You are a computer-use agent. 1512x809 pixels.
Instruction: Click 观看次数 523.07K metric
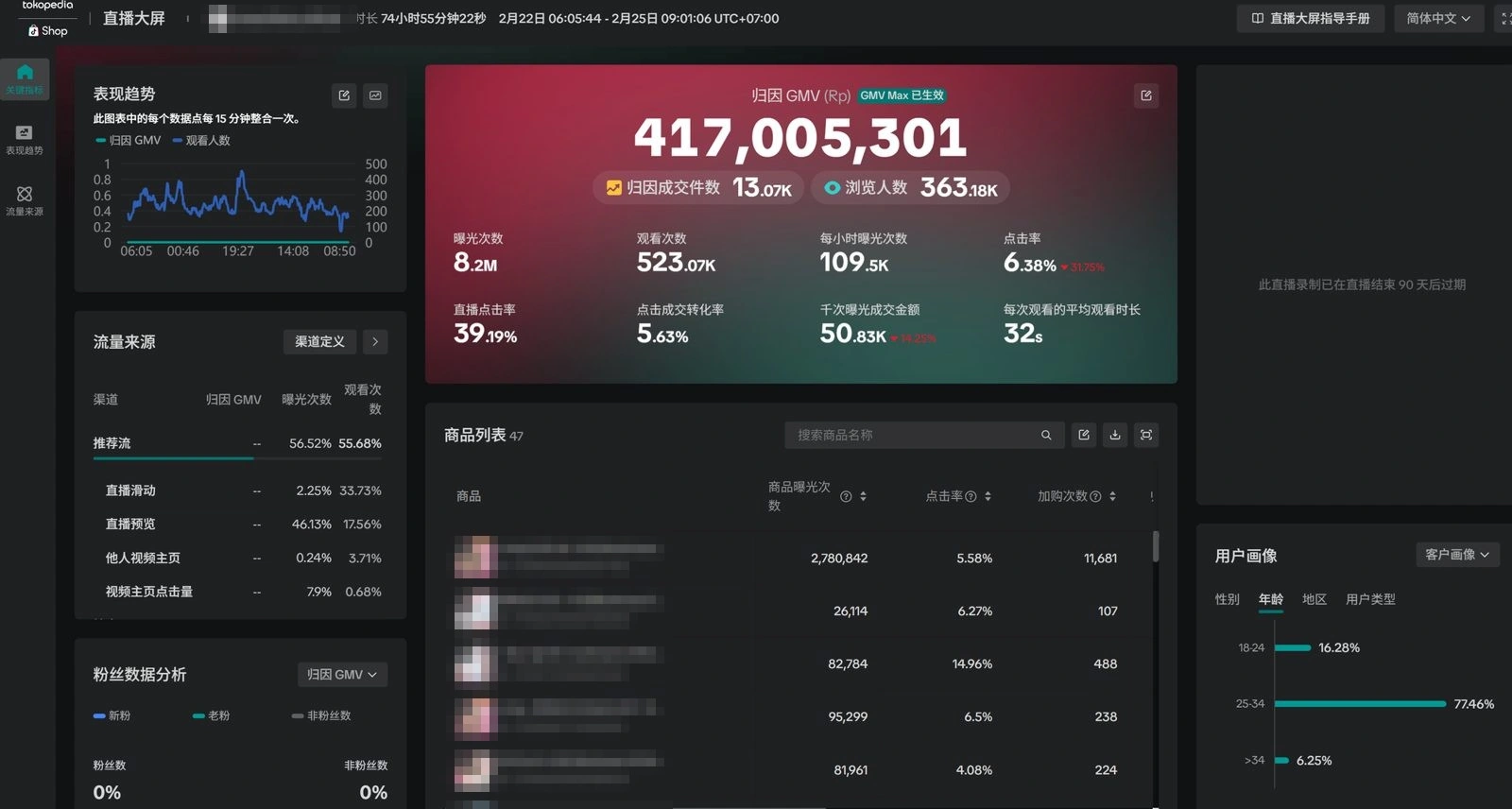(x=676, y=253)
